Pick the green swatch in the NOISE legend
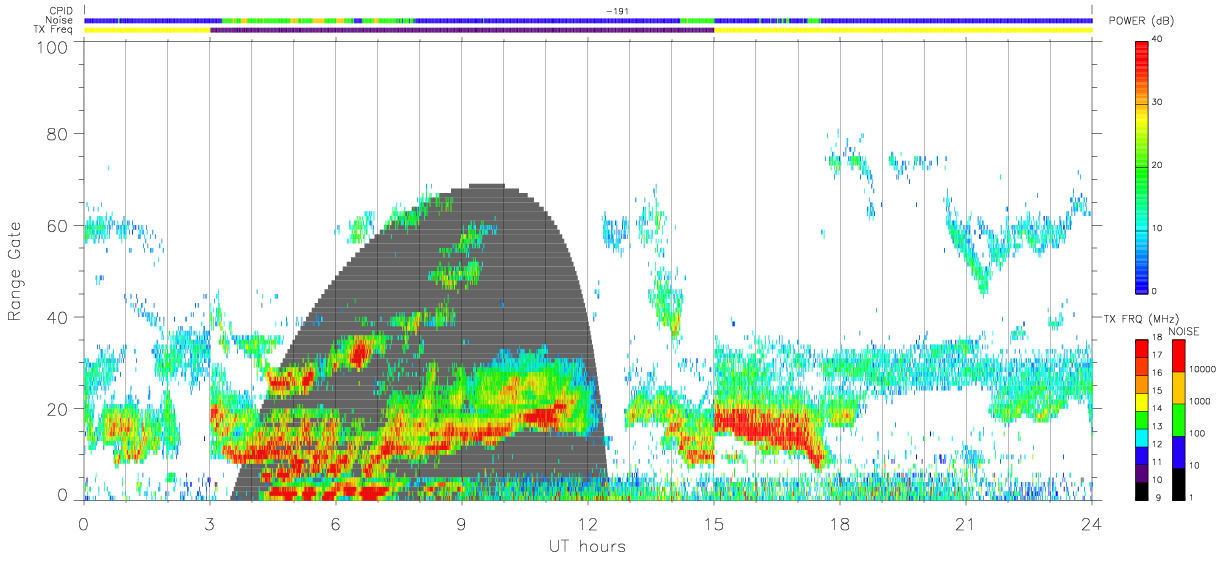1228x567 pixels. [1178, 419]
